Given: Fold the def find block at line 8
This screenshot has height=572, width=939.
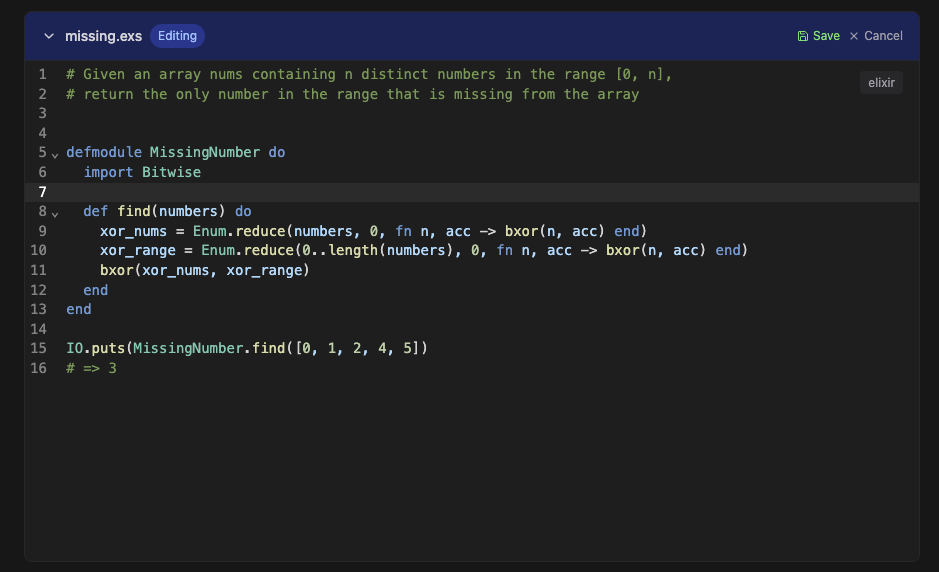Looking at the screenshot, I should (55, 214).
